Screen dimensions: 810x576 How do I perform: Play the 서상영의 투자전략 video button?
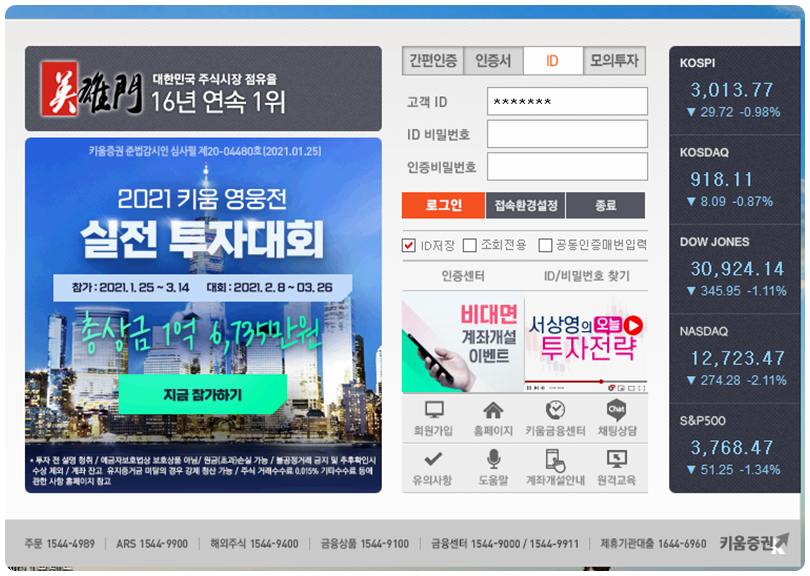(633, 325)
